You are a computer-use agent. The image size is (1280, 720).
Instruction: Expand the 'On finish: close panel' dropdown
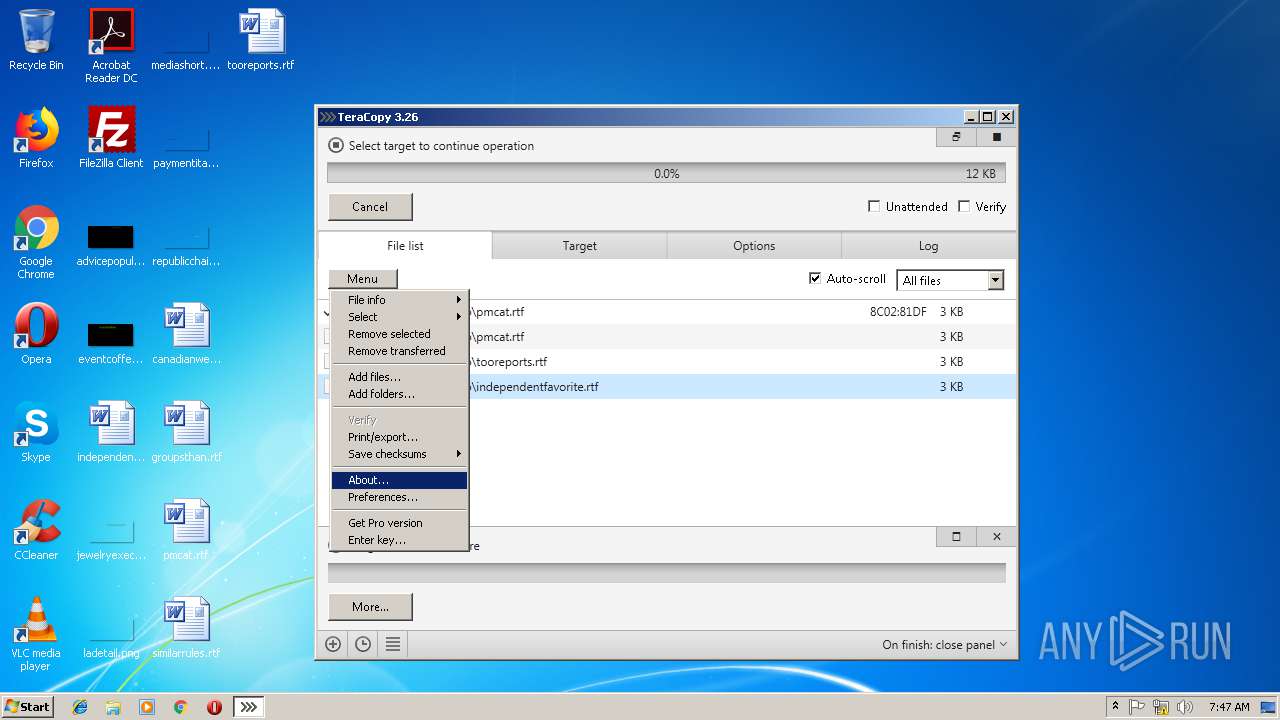(945, 645)
